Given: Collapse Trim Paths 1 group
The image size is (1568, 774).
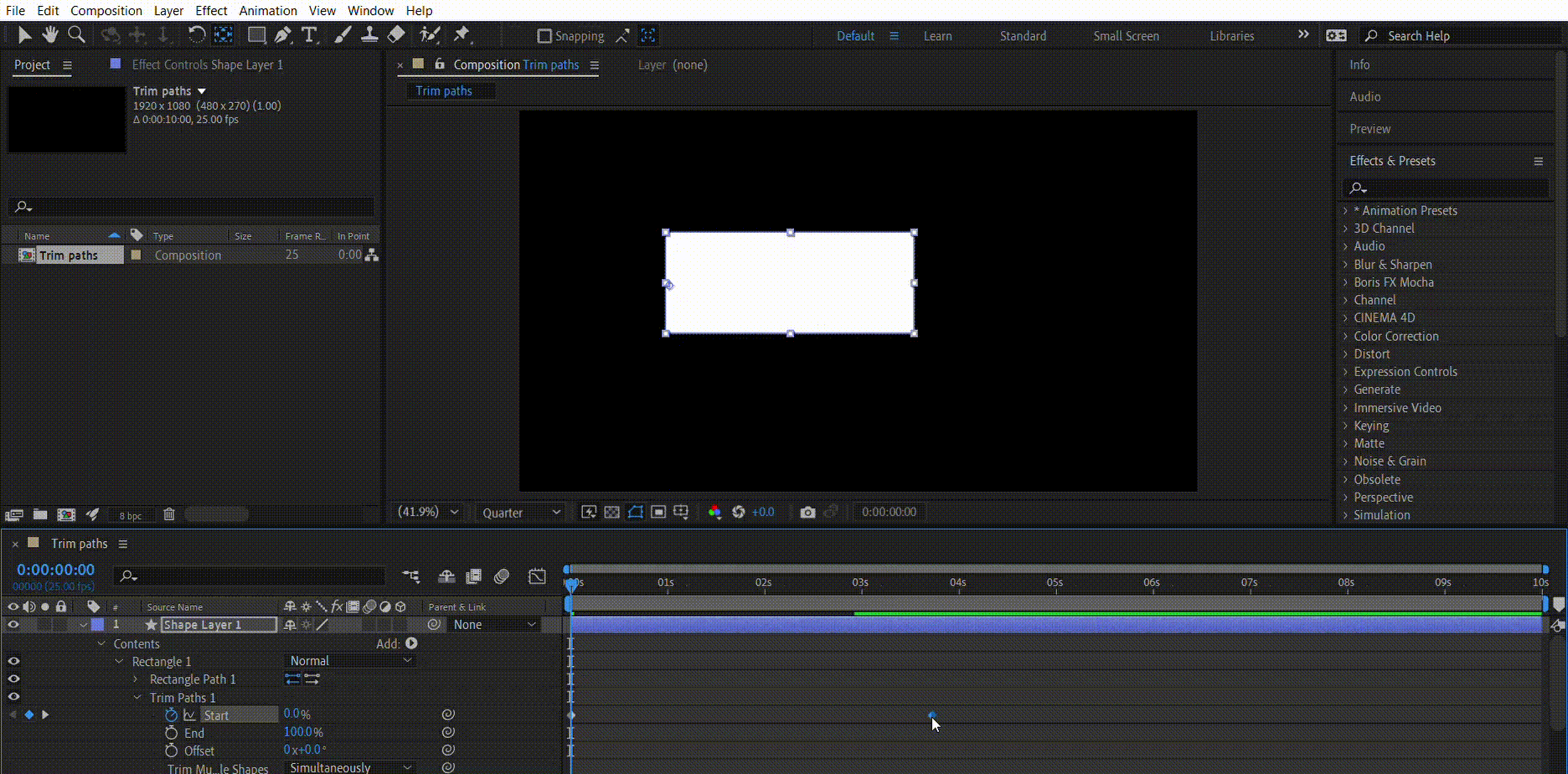Looking at the screenshot, I should [x=137, y=697].
